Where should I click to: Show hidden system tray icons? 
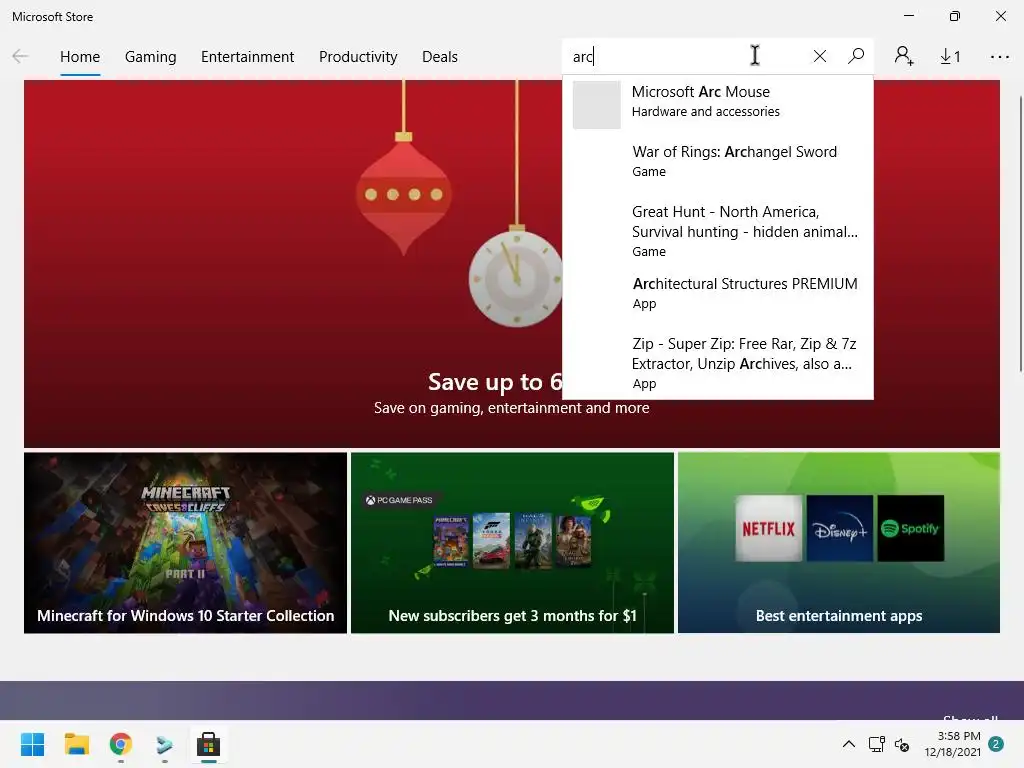(848, 744)
